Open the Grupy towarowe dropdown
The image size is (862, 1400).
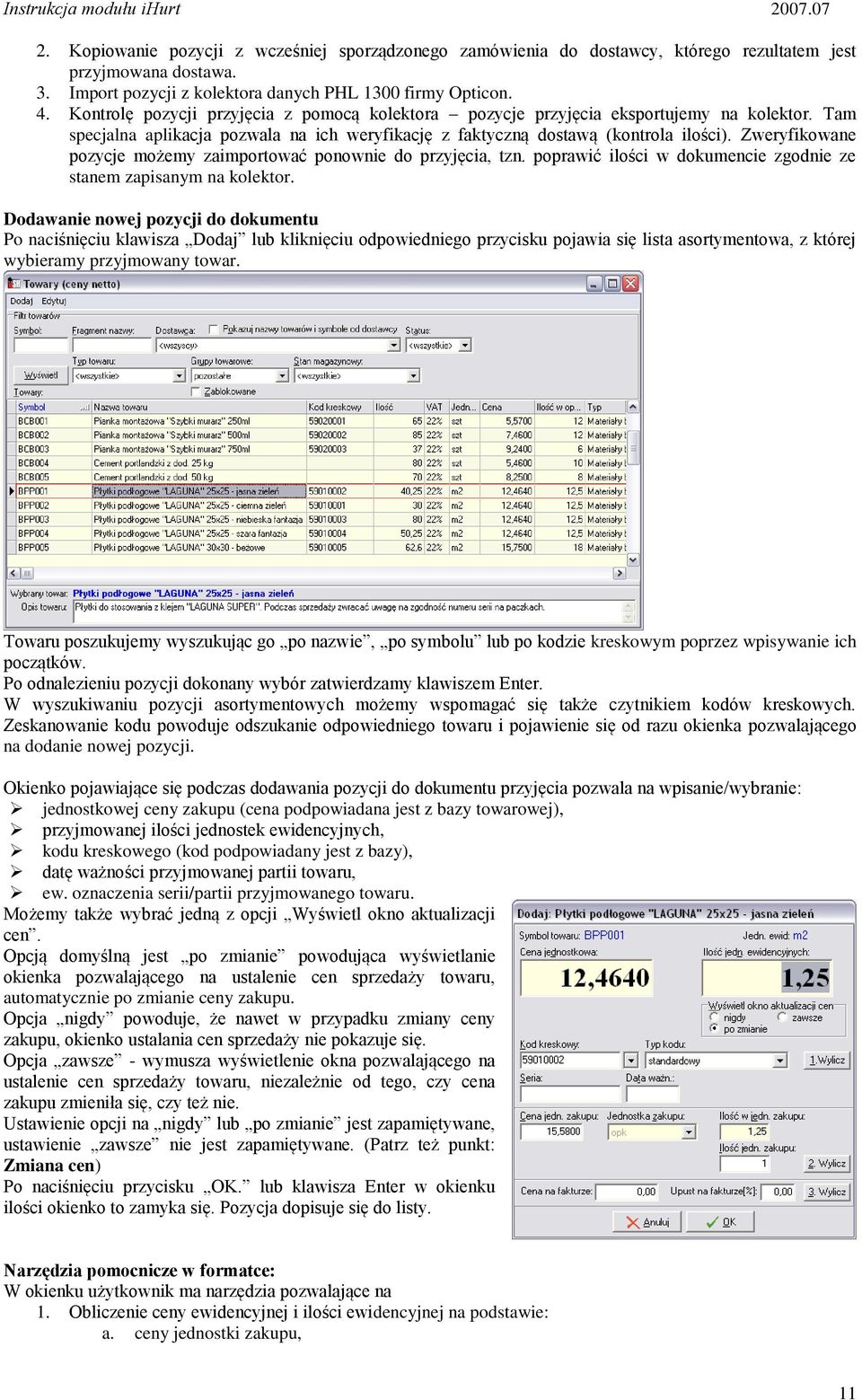point(240,375)
